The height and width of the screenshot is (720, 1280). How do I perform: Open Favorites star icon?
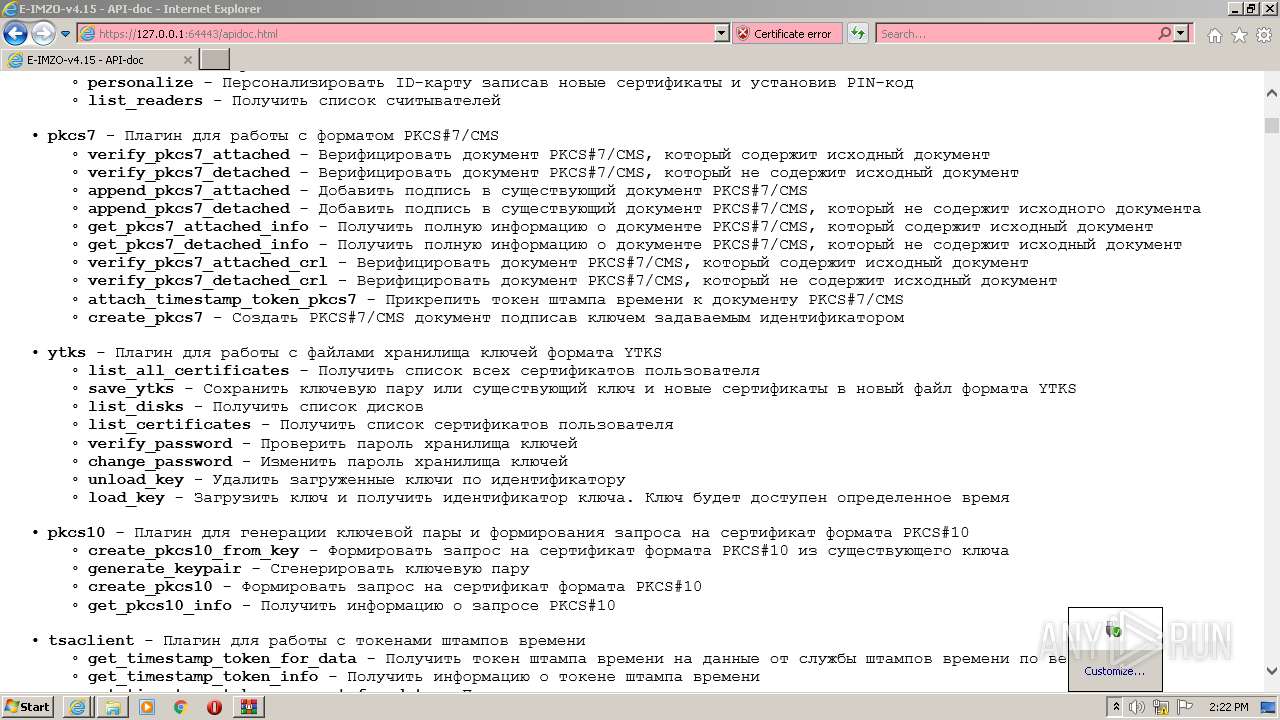coord(1239,35)
